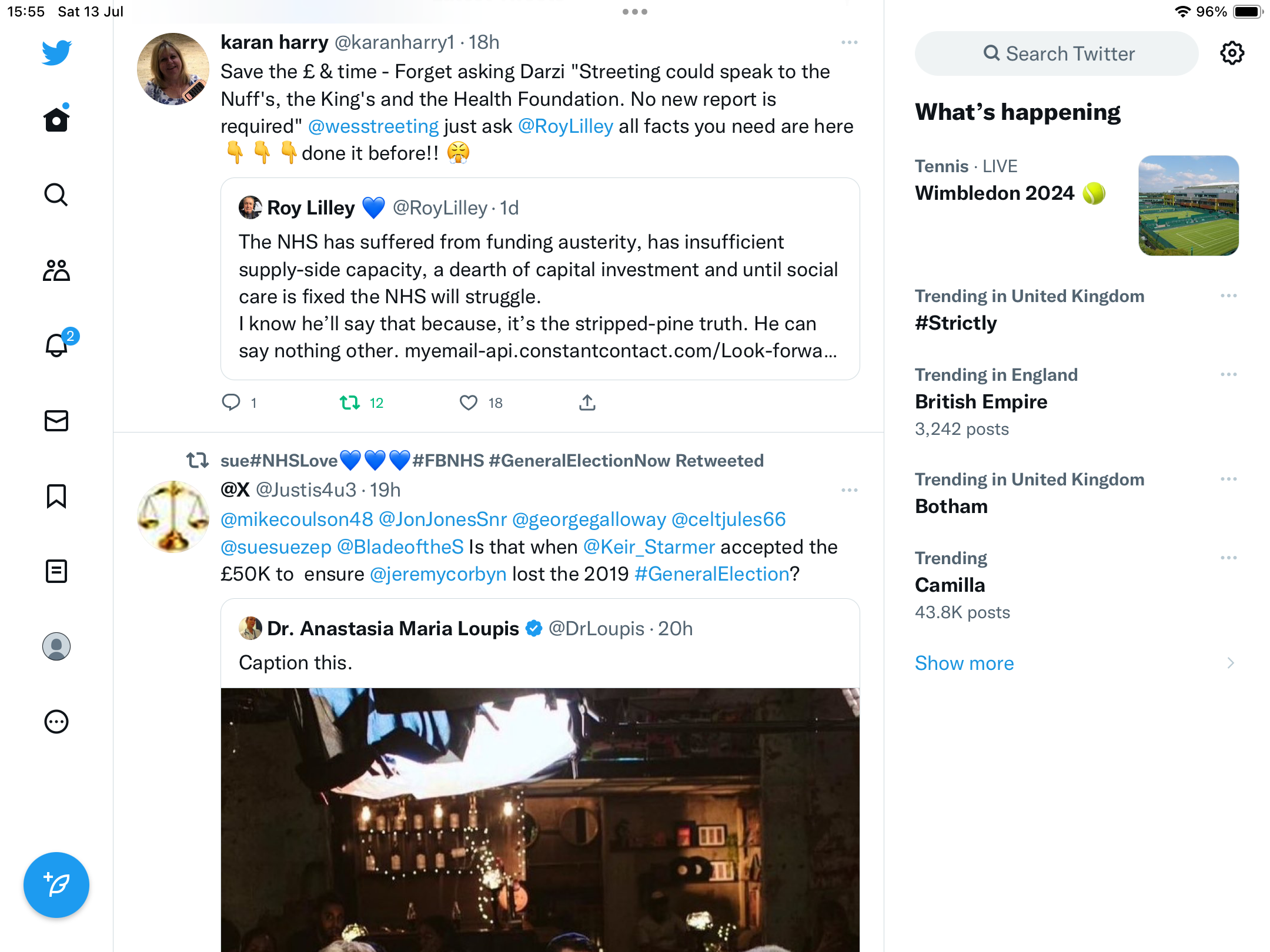1270x952 pixels.
Task: Open the Home feed icon
Action: click(56, 120)
